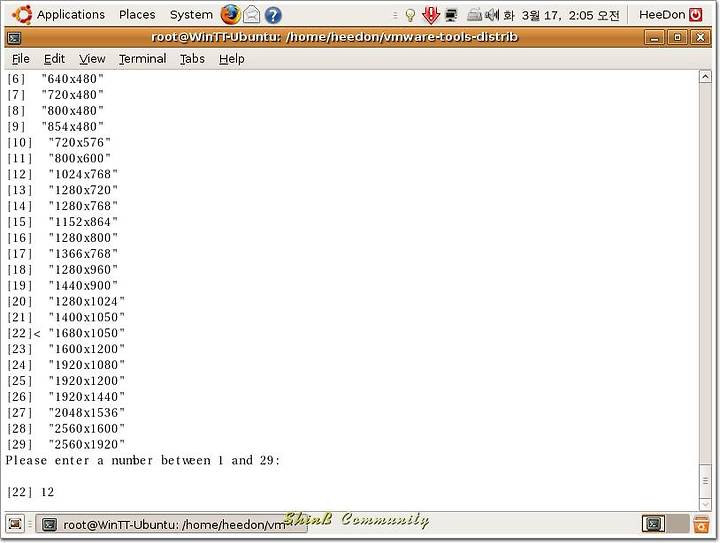Viewport: 720px width, 543px height.
Task: Click the red update arrow icon
Action: point(430,15)
